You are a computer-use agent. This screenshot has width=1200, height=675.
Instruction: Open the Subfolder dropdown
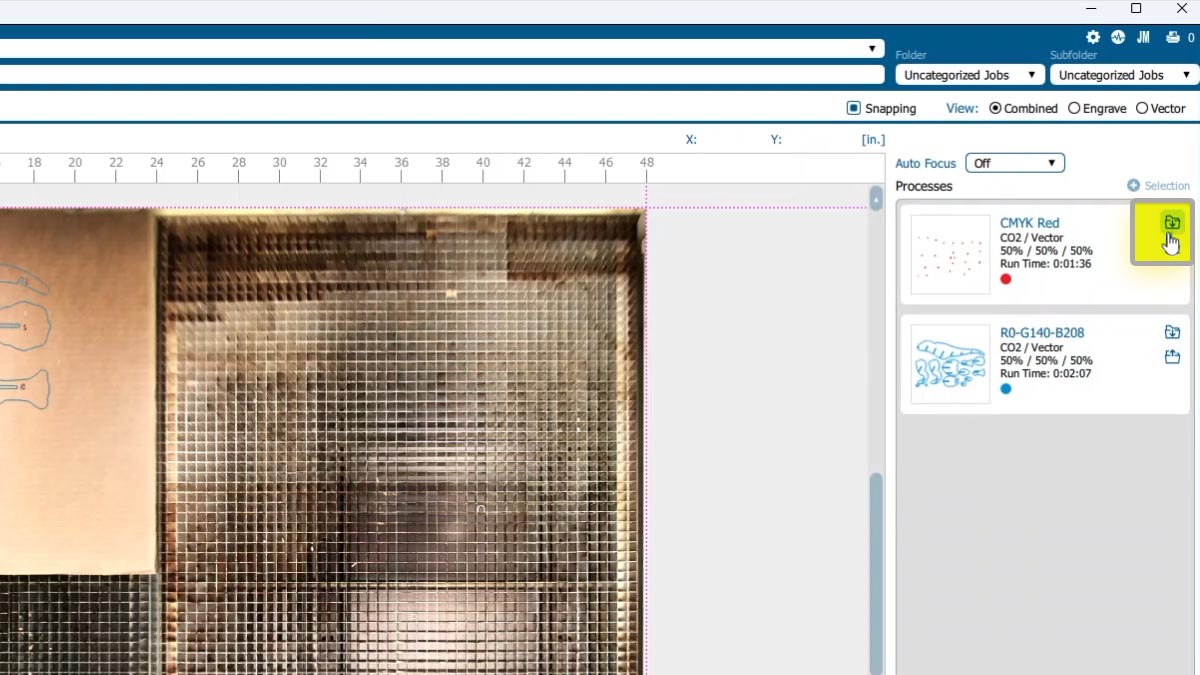[1123, 75]
